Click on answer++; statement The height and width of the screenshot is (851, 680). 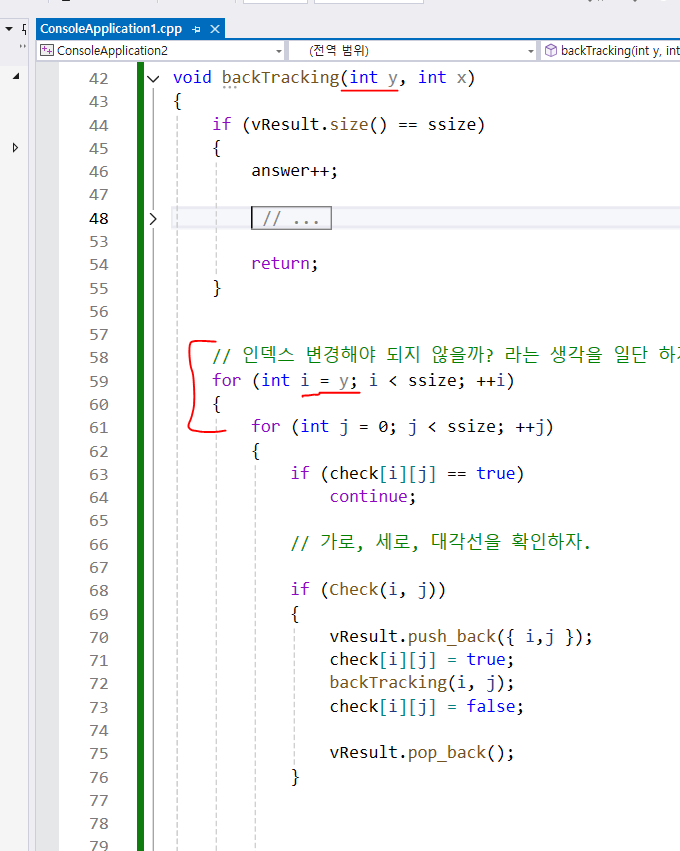294,171
